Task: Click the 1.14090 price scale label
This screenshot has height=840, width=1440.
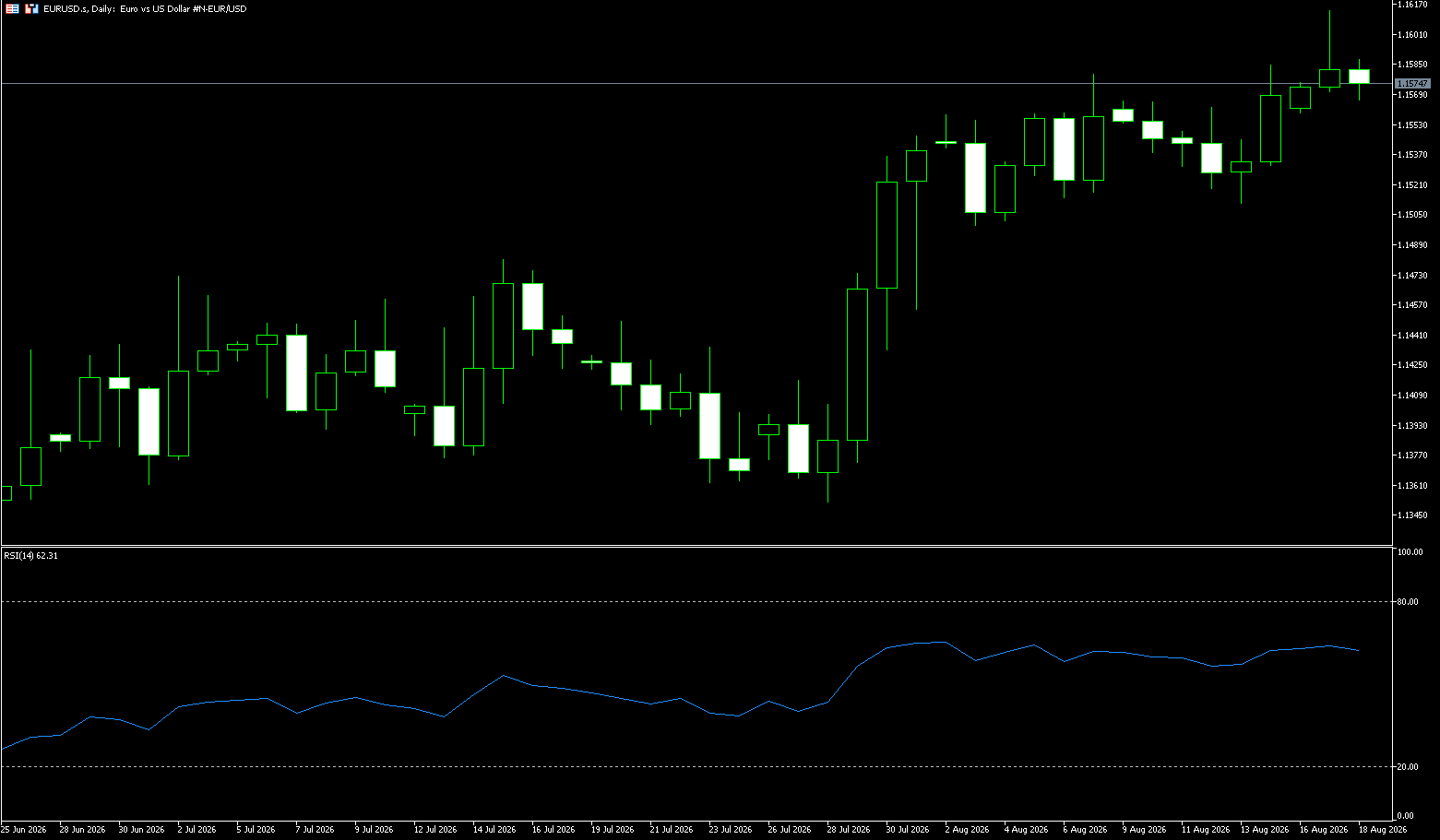Action: (x=1412, y=396)
